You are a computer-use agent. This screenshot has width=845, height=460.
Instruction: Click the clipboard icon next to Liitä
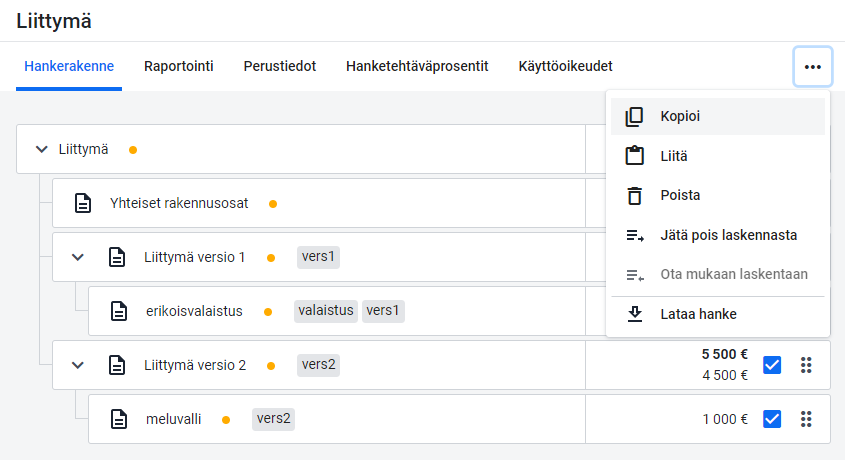pyautogui.click(x=634, y=156)
